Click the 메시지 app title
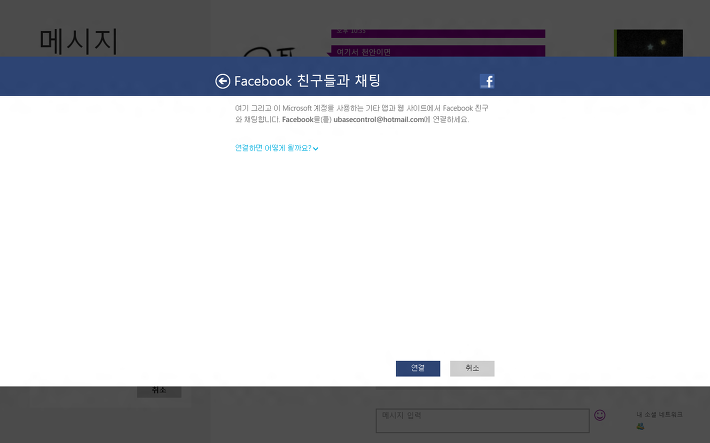The image size is (710, 443). (79, 42)
